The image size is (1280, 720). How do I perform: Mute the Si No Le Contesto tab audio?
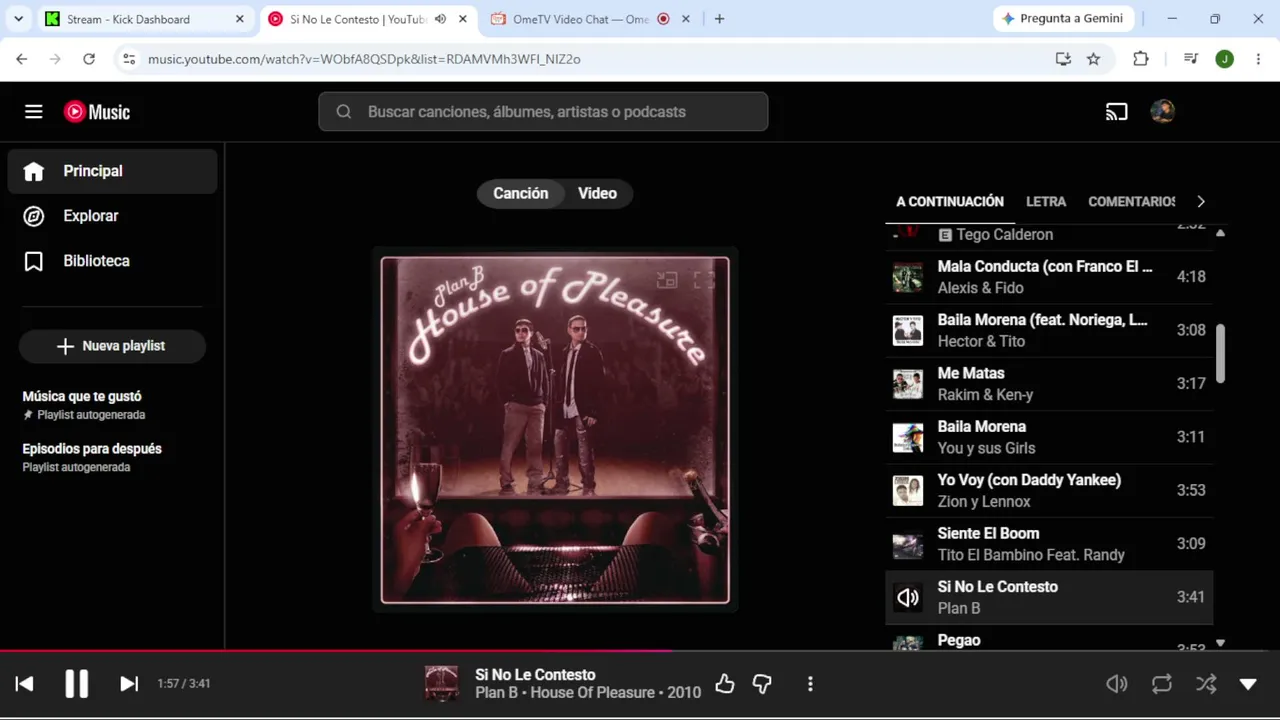440,19
